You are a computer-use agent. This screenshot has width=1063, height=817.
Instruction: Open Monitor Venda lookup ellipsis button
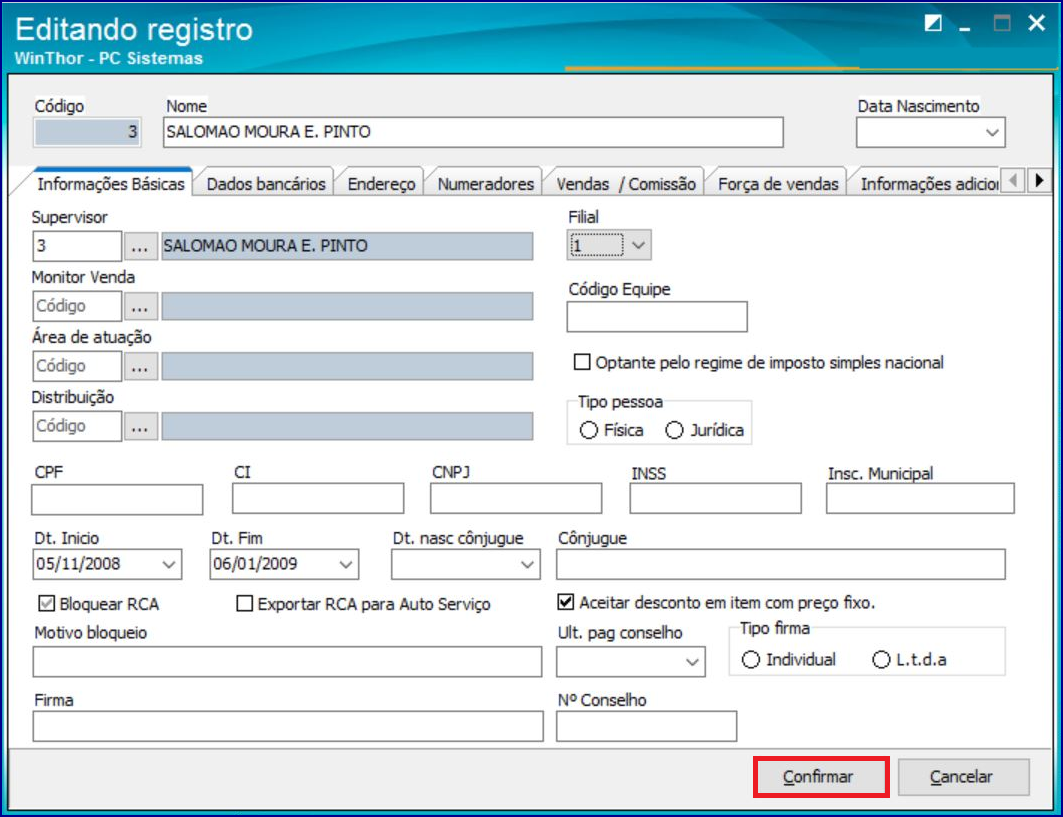coord(140,306)
